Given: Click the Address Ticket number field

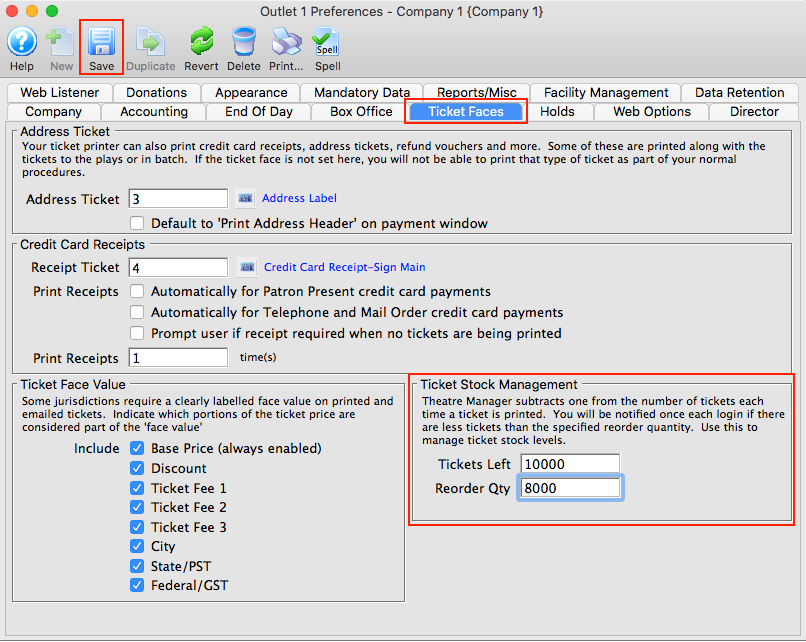Looking at the screenshot, I should pos(178,199).
